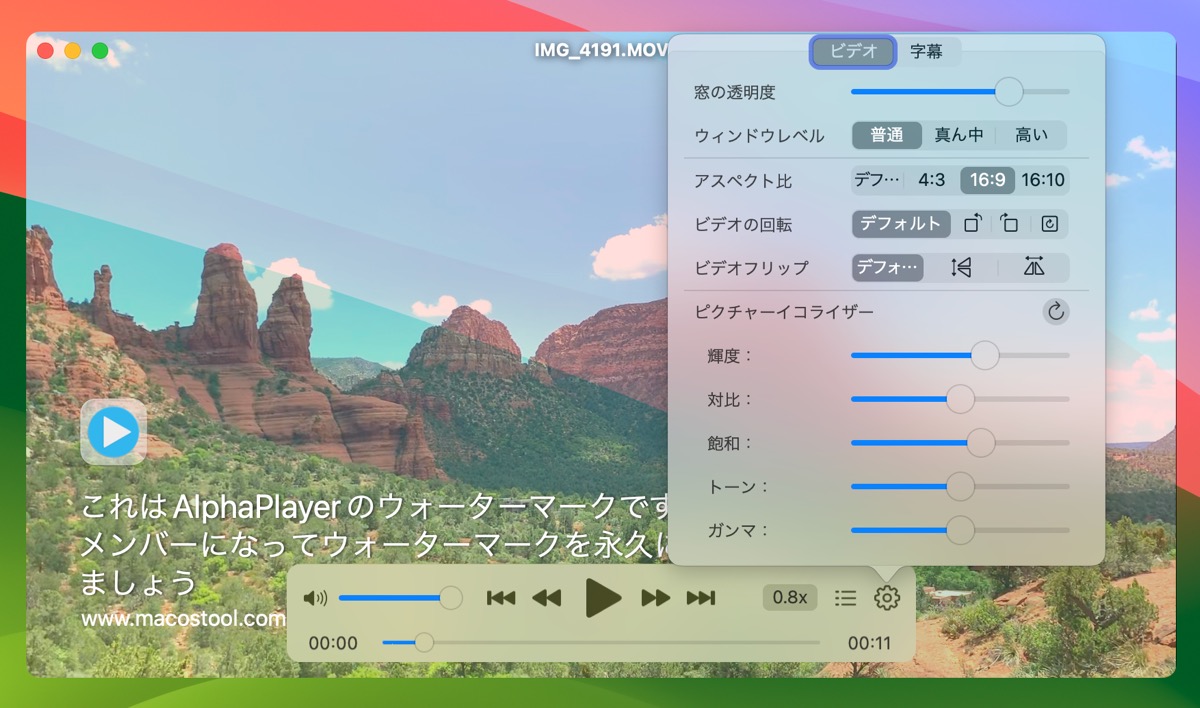Skip to the next video
Screen dimensions: 1200x708
703,596
